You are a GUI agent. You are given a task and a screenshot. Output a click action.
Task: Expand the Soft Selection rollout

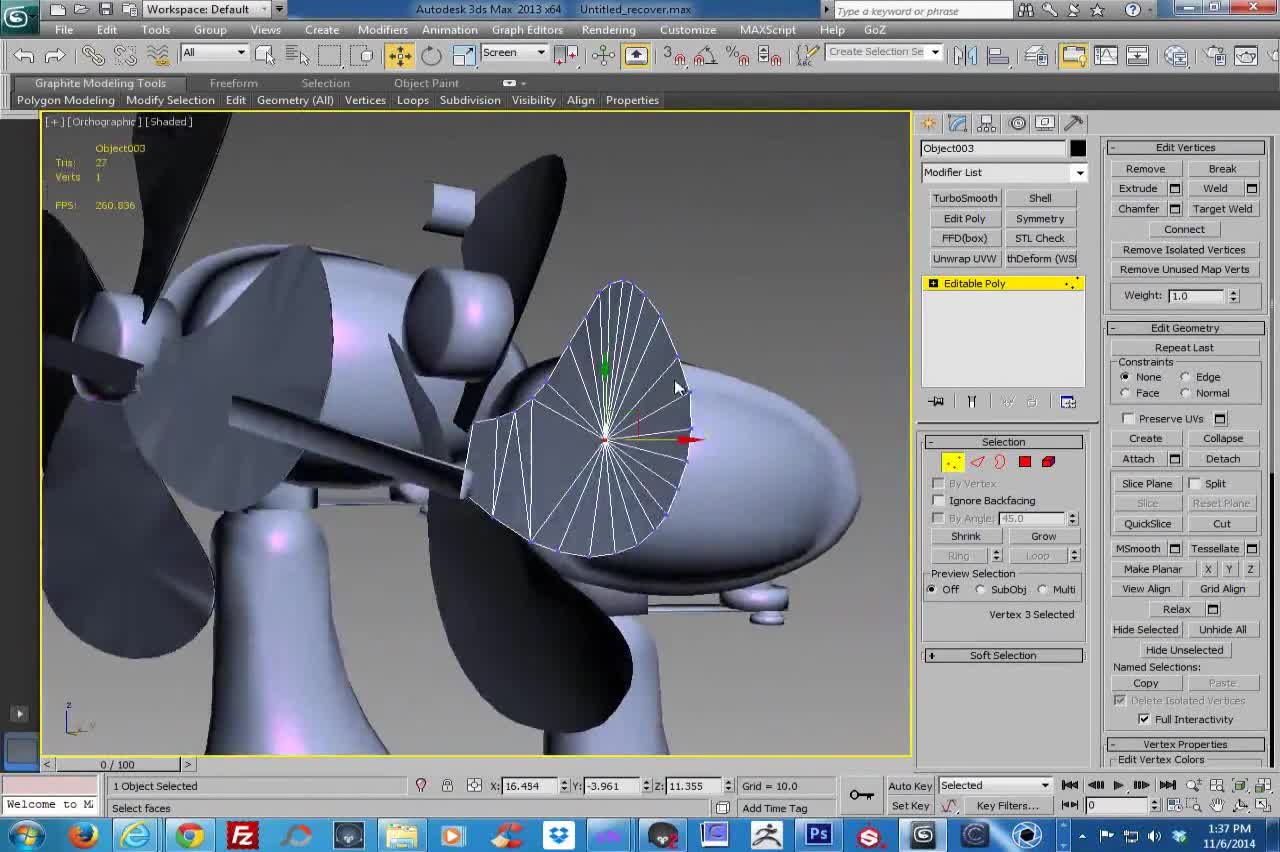pos(1002,656)
